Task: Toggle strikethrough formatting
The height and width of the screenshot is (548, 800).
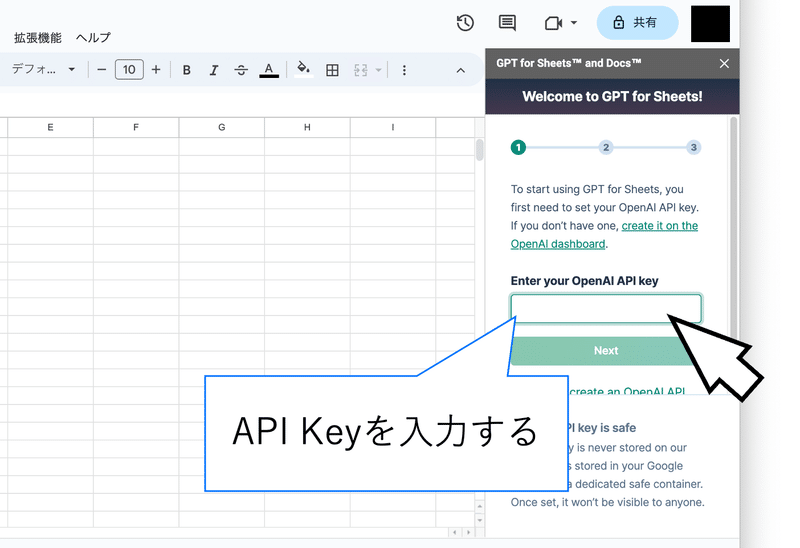Action: click(241, 70)
